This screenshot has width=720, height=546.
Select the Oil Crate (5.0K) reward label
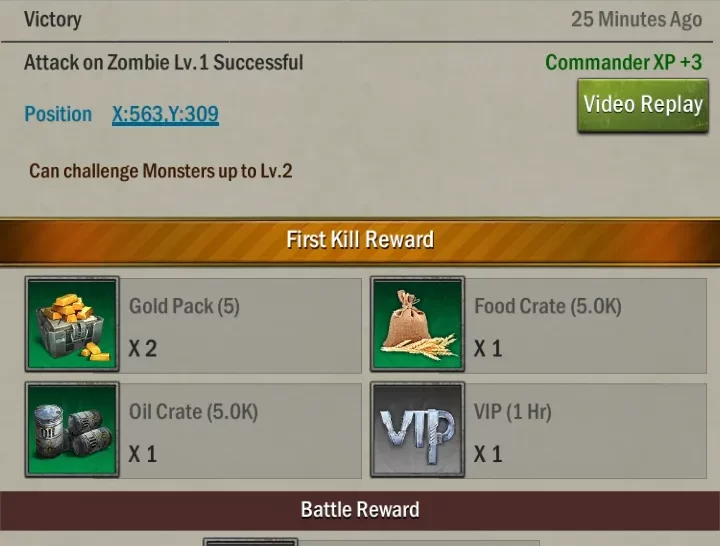point(193,412)
